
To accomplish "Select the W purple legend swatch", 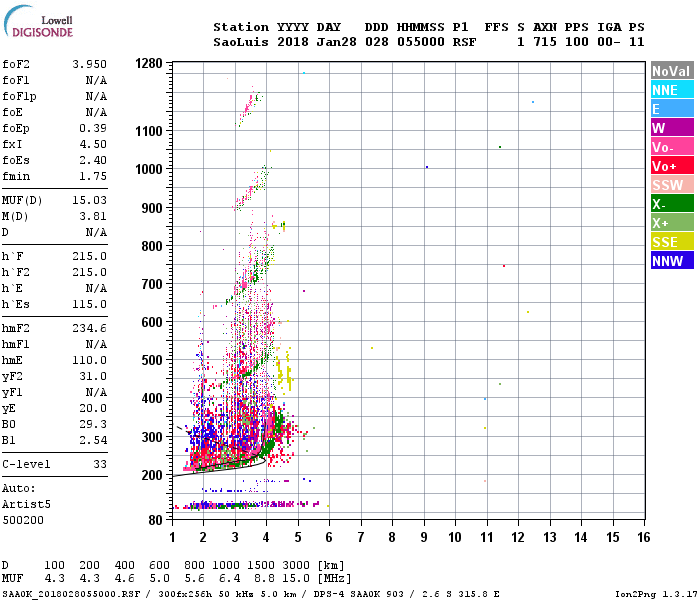I will tap(672, 128).
